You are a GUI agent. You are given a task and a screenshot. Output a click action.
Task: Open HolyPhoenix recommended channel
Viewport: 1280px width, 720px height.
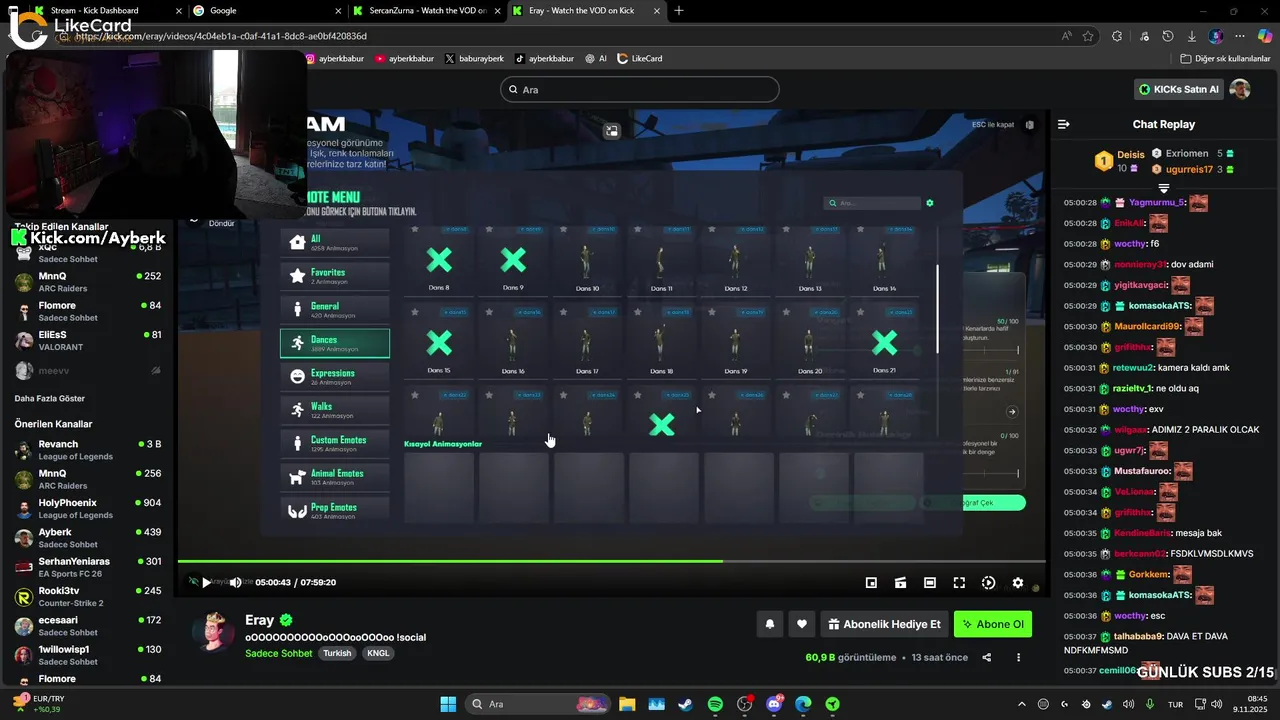click(88, 509)
